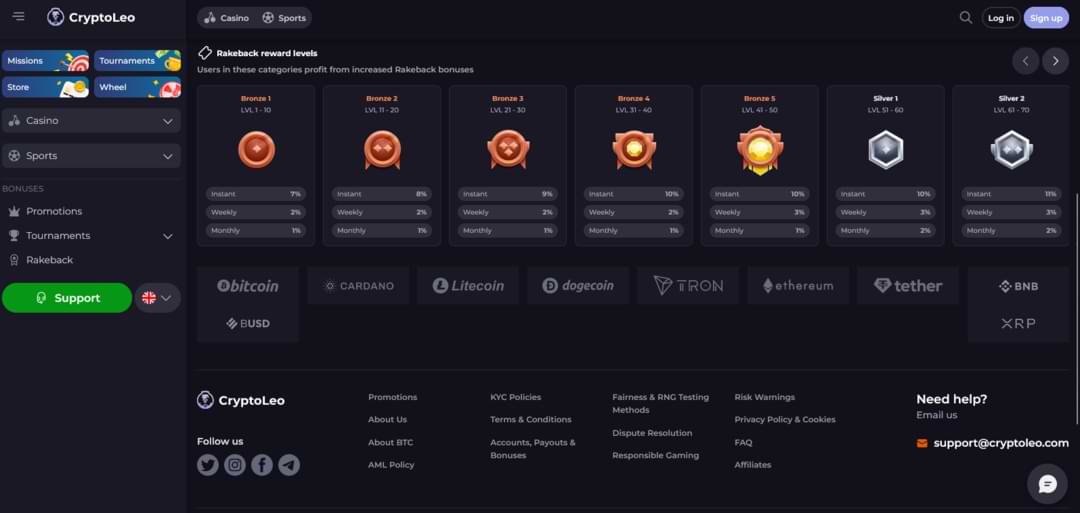Image resolution: width=1080 pixels, height=513 pixels.
Task: Open the Affiliates footer link
Action: point(753,465)
